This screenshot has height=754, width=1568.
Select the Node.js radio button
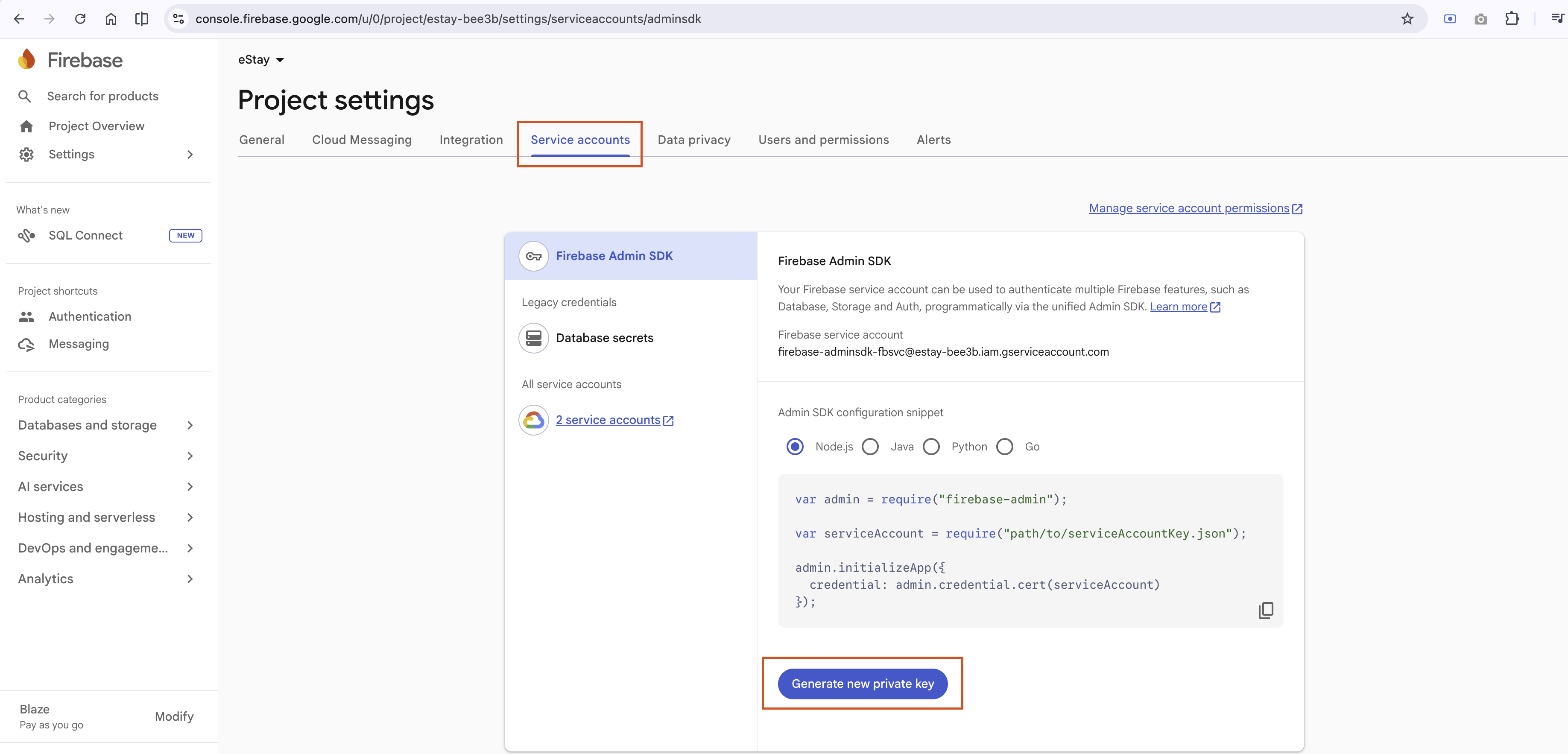795,447
